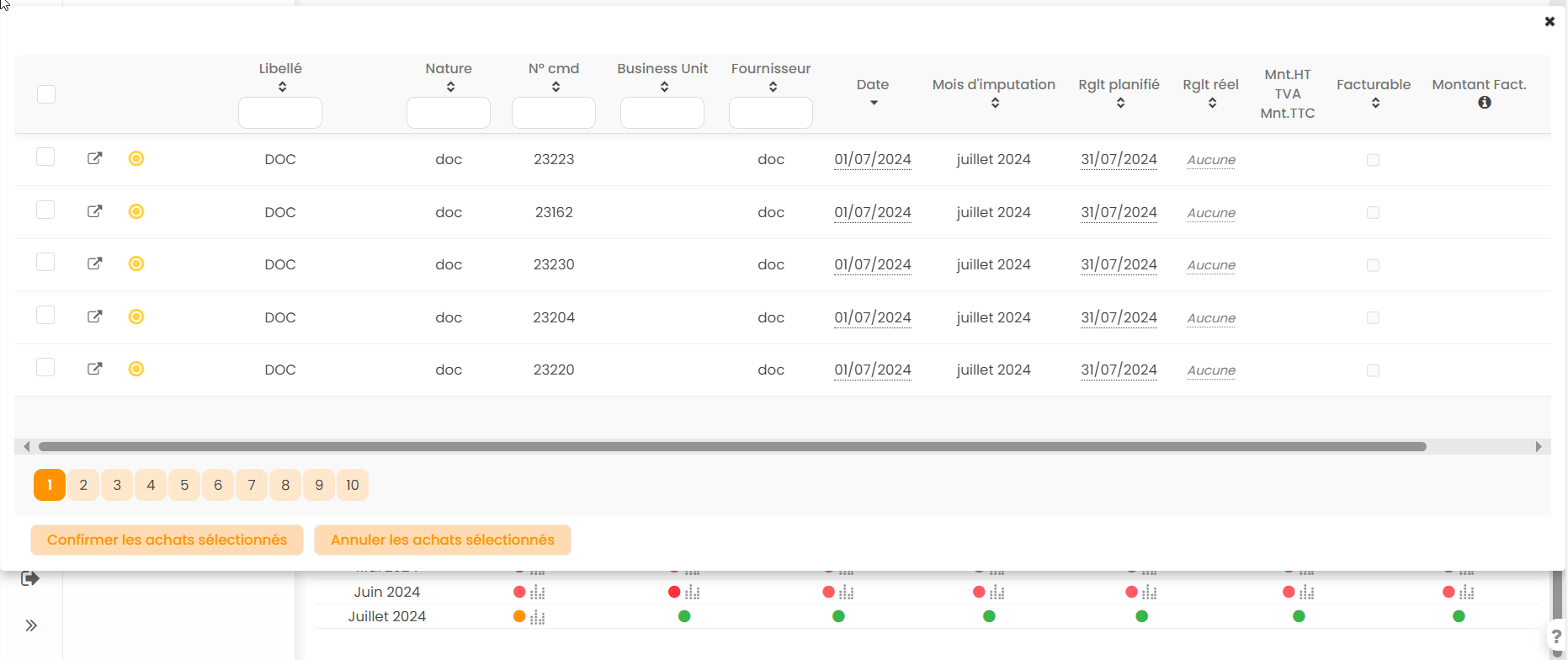Select the row checkbox for order 23230
The image size is (1568, 660).
(x=45, y=263)
